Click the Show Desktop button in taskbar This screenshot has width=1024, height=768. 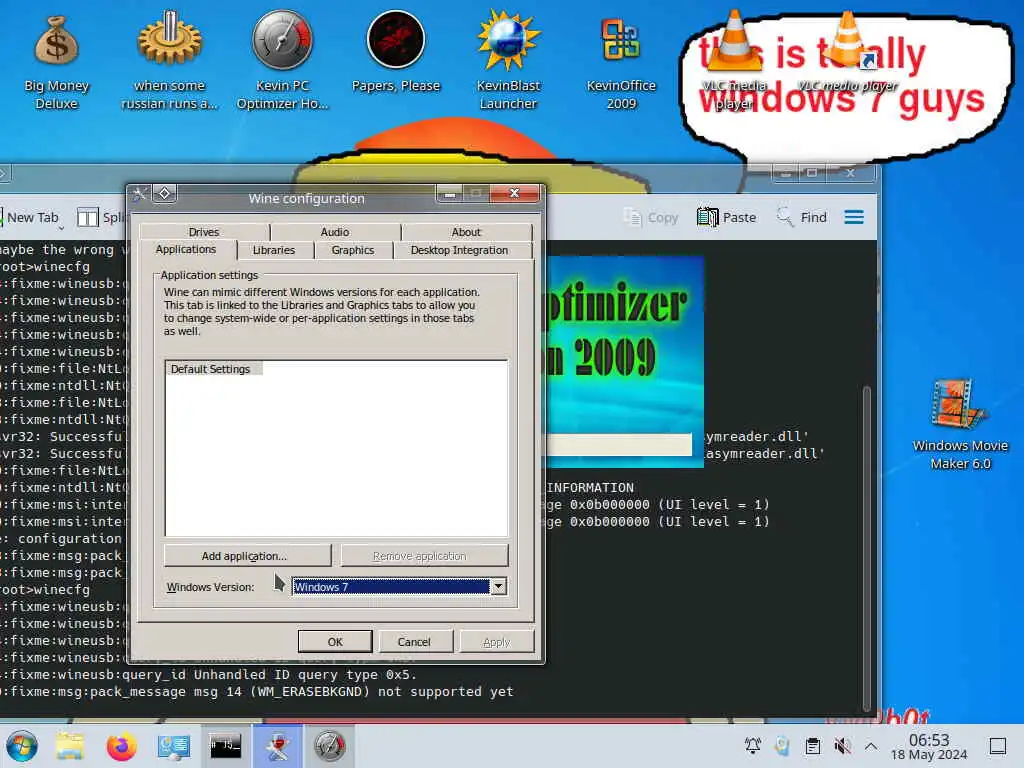(x=998, y=746)
